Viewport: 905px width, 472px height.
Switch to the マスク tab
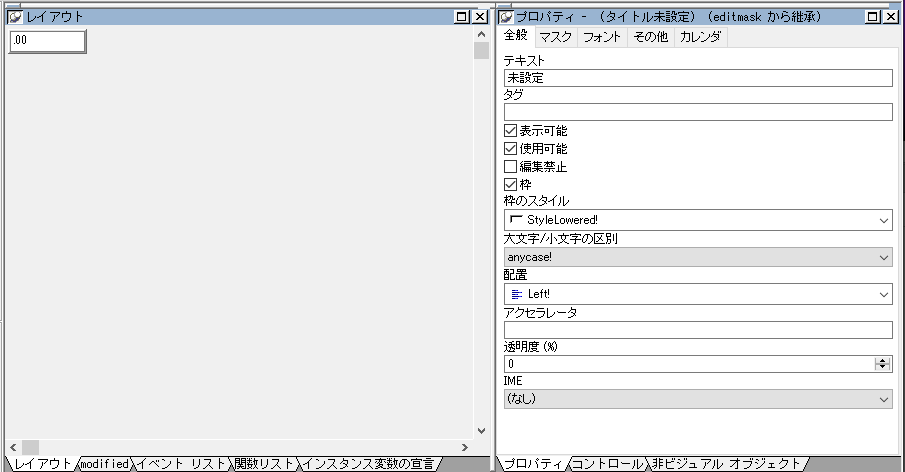tap(555, 37)
